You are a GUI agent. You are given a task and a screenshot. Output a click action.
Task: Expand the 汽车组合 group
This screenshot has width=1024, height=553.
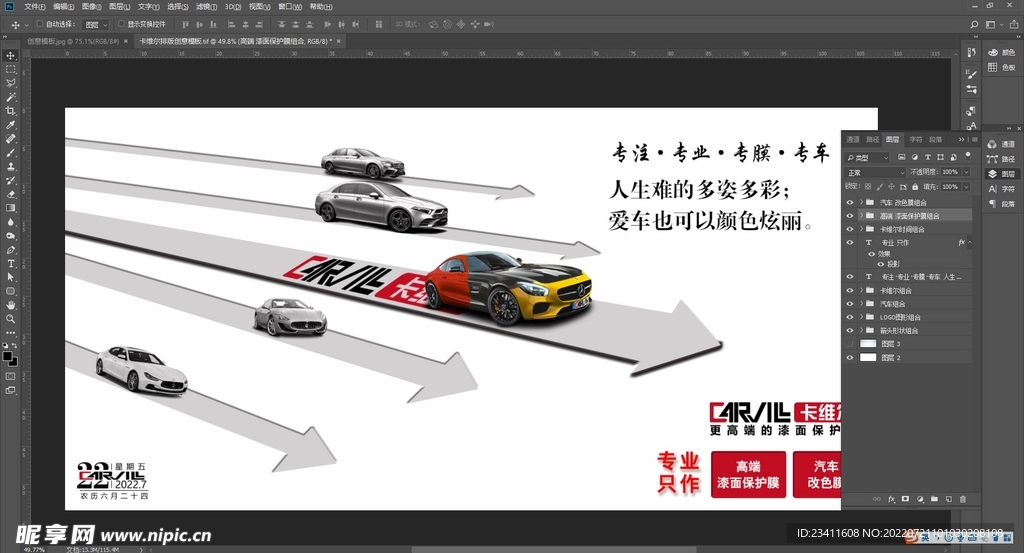(x=861, y=304)
